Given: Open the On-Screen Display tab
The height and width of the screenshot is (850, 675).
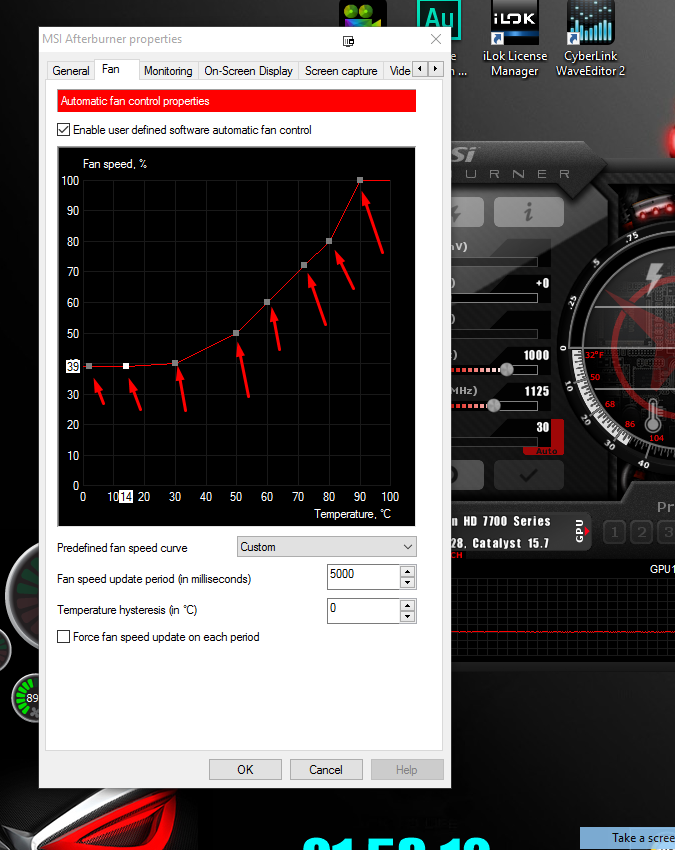Looking at the screenshot, I should [248, 71].
